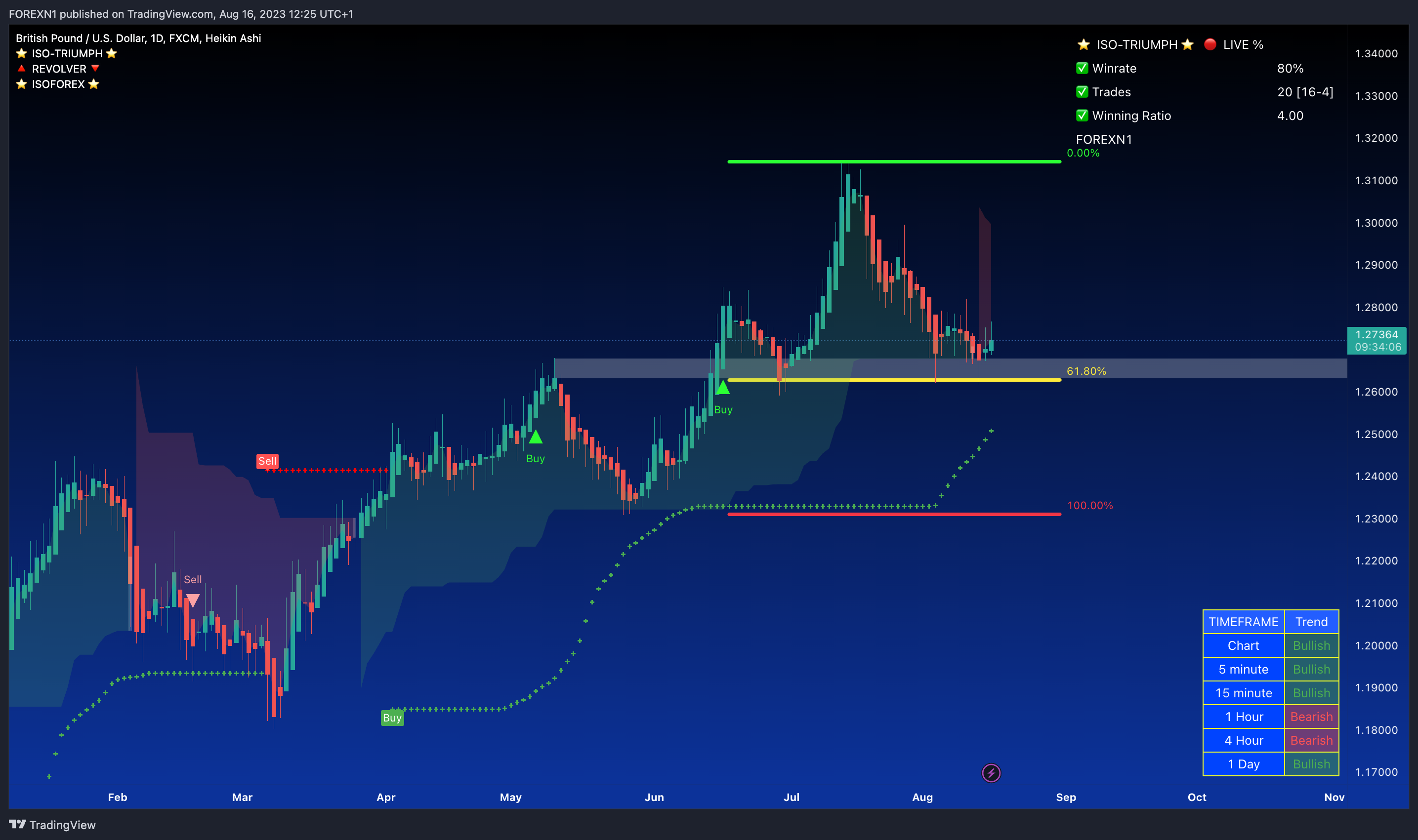Click the 1.34000 price axis label

tap(1376, 53)
